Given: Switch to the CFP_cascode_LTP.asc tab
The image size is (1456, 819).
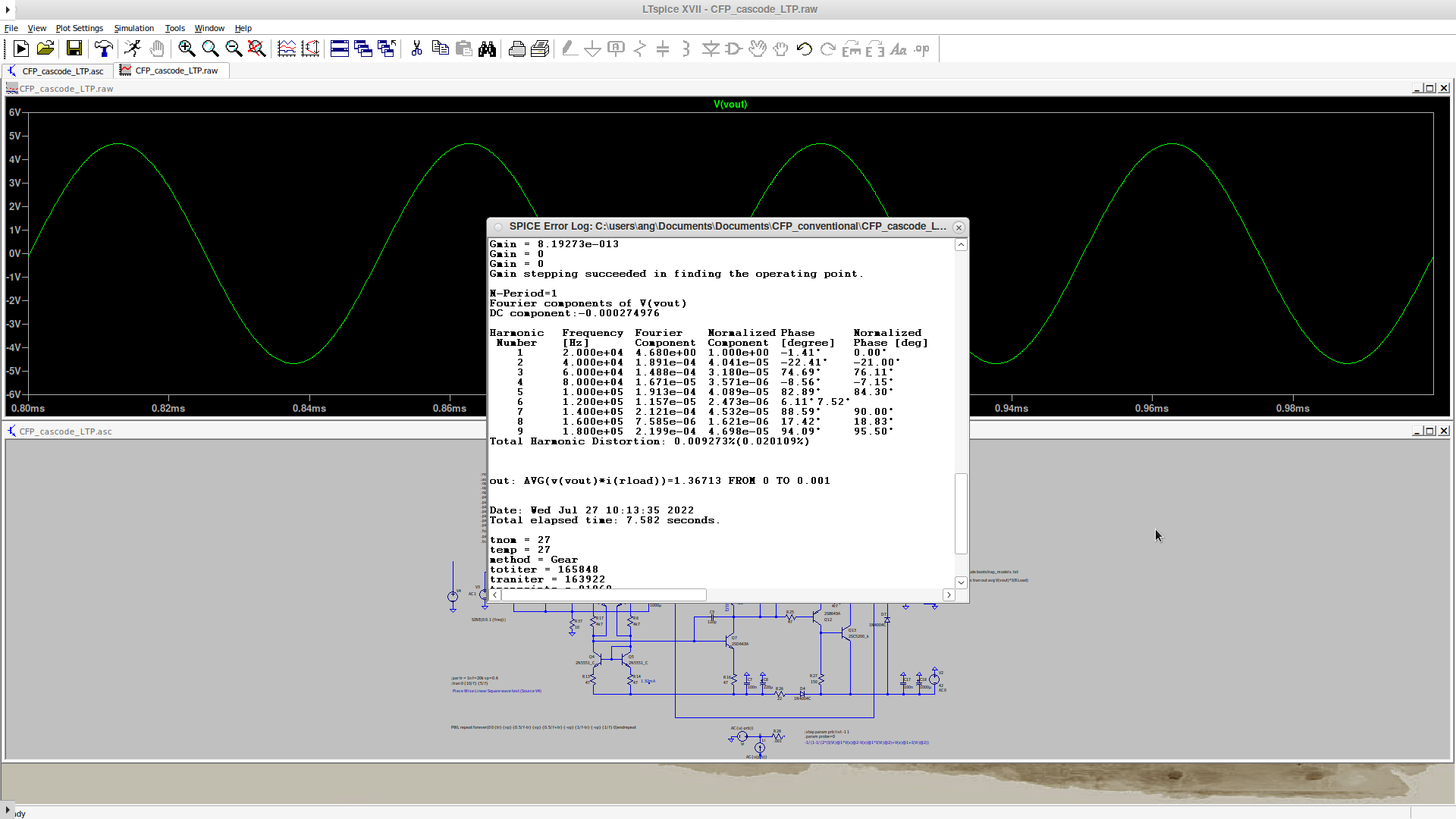Looking at the screenshot, I should coord(57,71).
